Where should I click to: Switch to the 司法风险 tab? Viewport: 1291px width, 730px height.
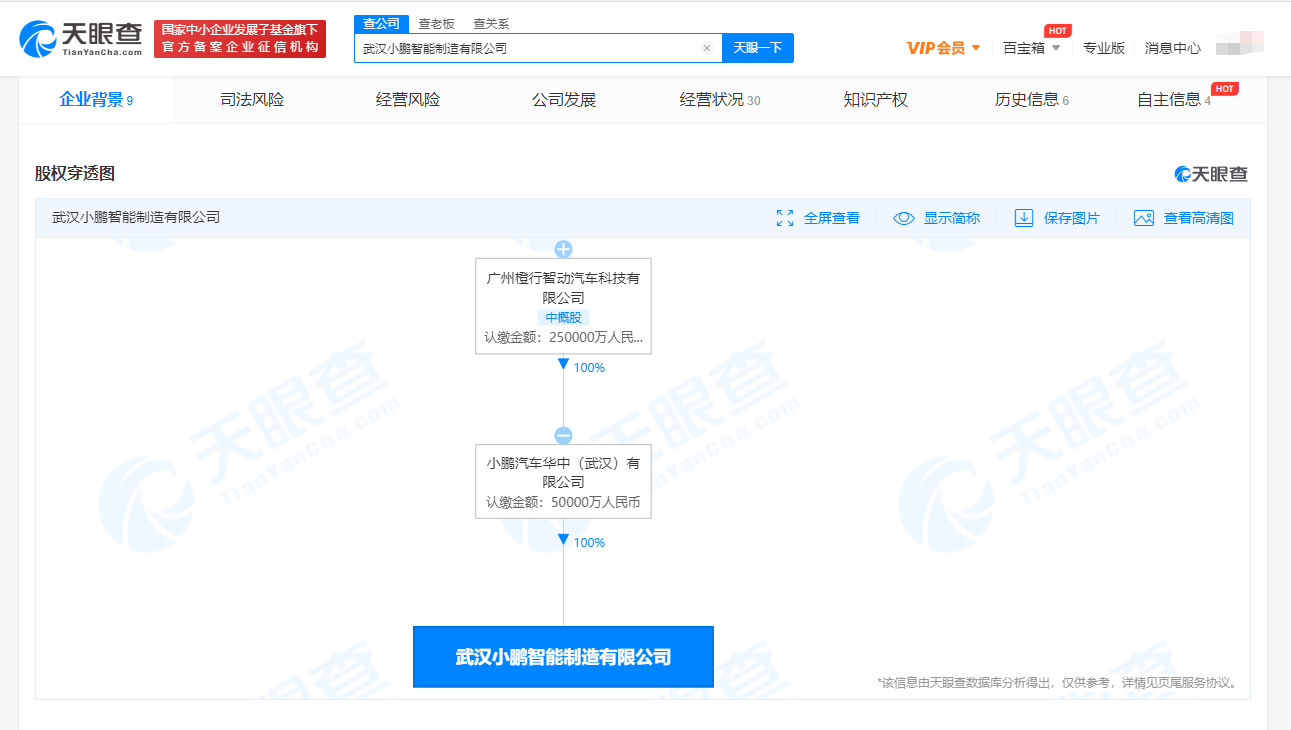tap(252, 100)
